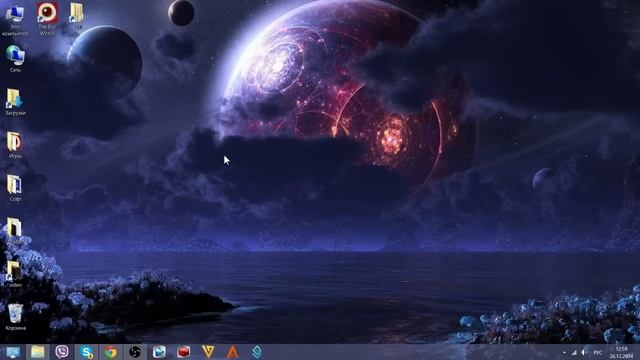This screenshot has height=360, width=640.
Task: Open the 'Корзина' recycle bin
Action: [16, 317]
